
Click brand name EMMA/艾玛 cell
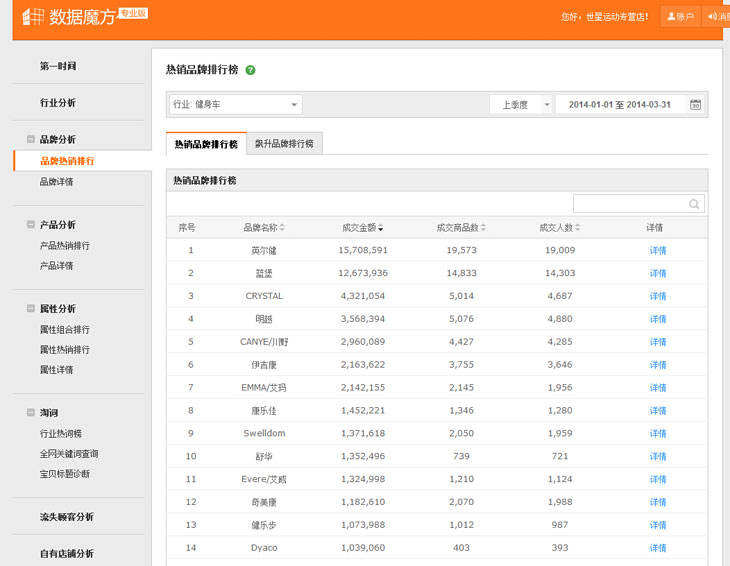[x=264, y=387]
